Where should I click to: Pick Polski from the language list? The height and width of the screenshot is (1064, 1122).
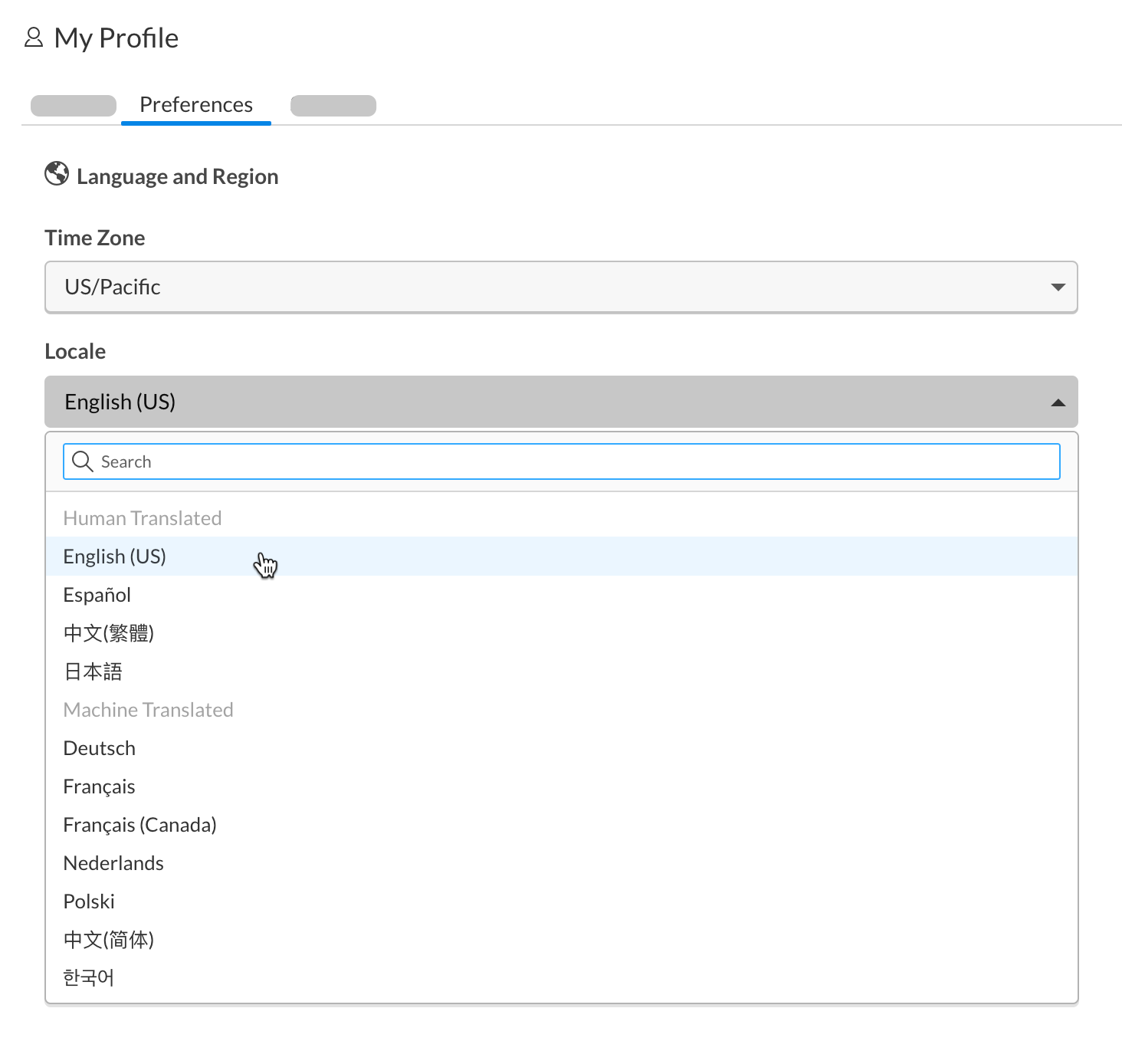point(88,901)
